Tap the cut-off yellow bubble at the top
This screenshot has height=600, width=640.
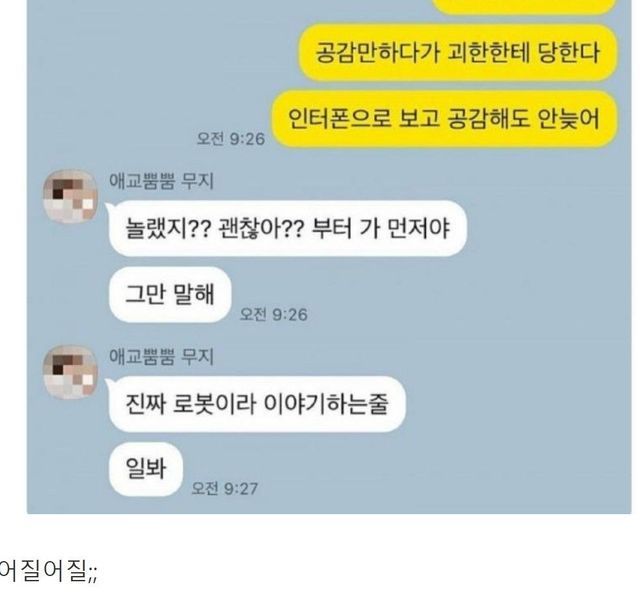[524, 7]
